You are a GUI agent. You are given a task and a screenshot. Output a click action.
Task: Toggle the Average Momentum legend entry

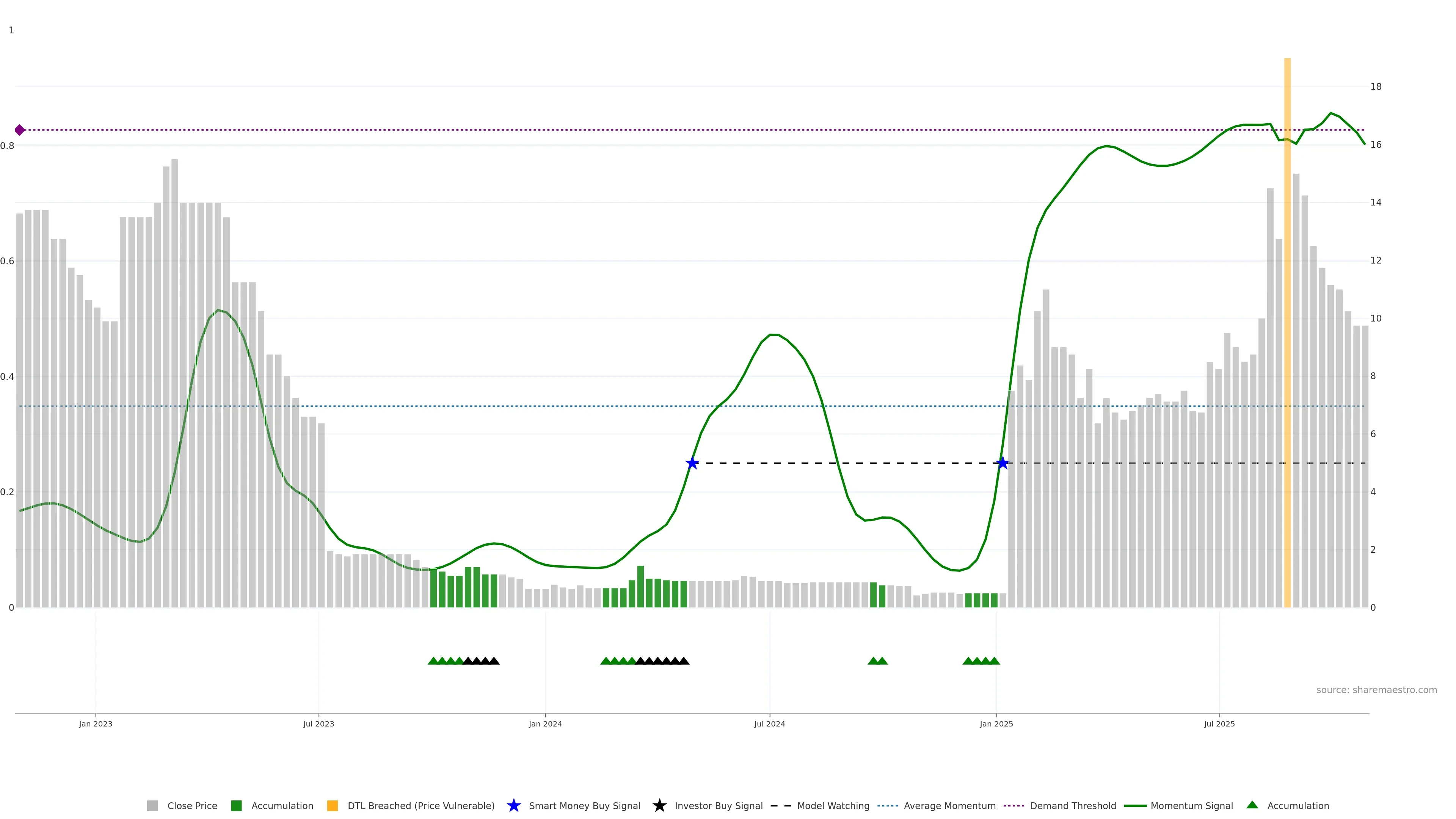(x=949, y=805)
